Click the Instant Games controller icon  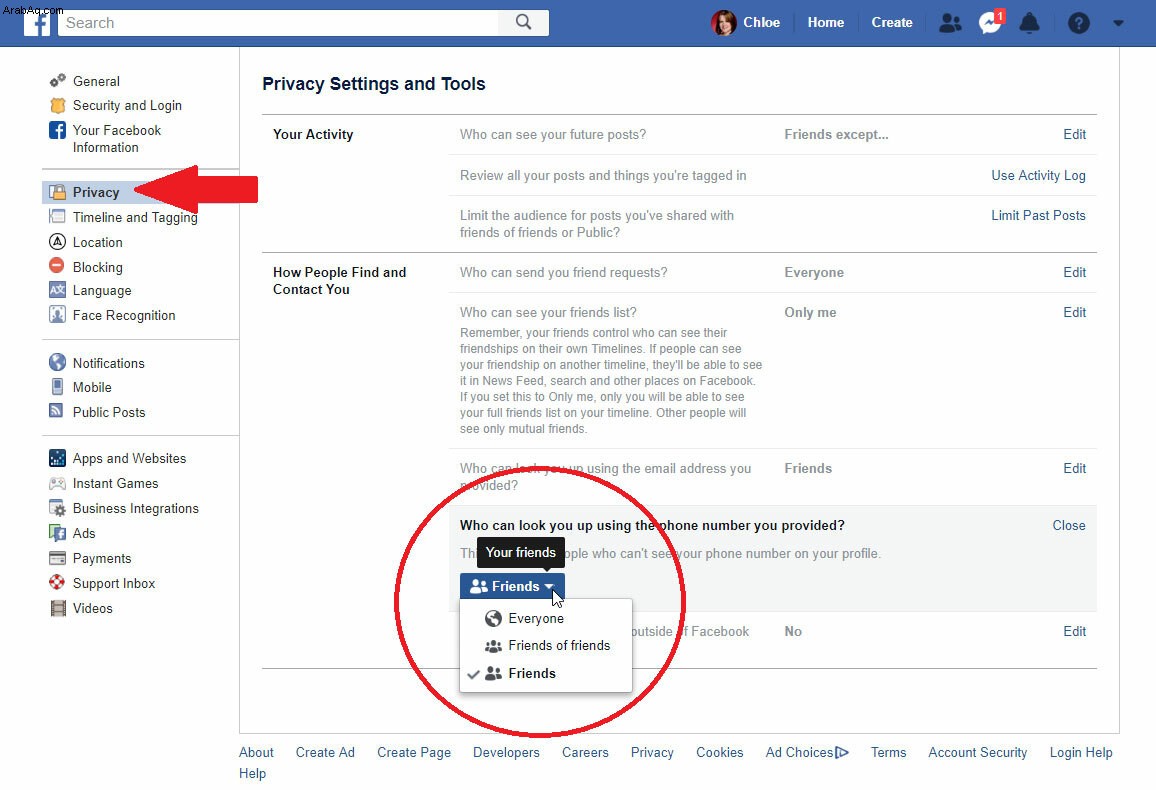click(x=58, y=483)
